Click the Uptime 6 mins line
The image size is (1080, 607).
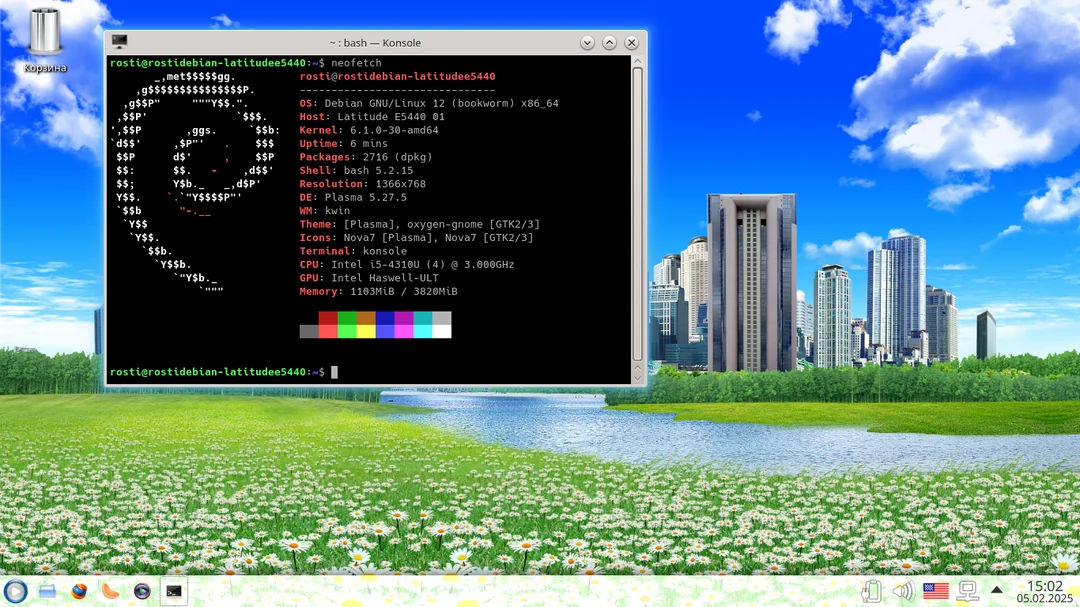coord(344,144)
